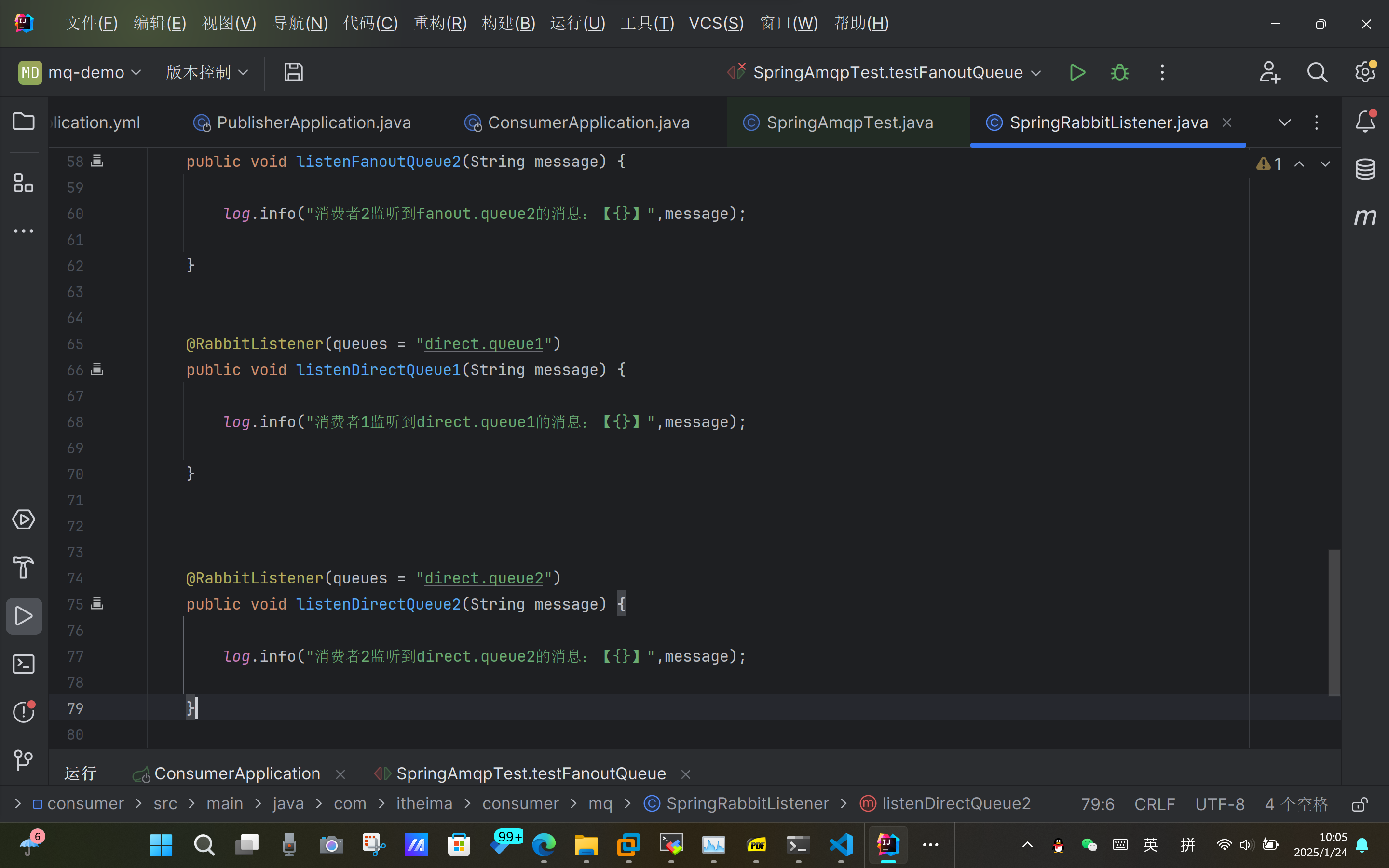Open the mq-demo project dropdown
The width and height of the screenshot is (1389, 868).
80,72
